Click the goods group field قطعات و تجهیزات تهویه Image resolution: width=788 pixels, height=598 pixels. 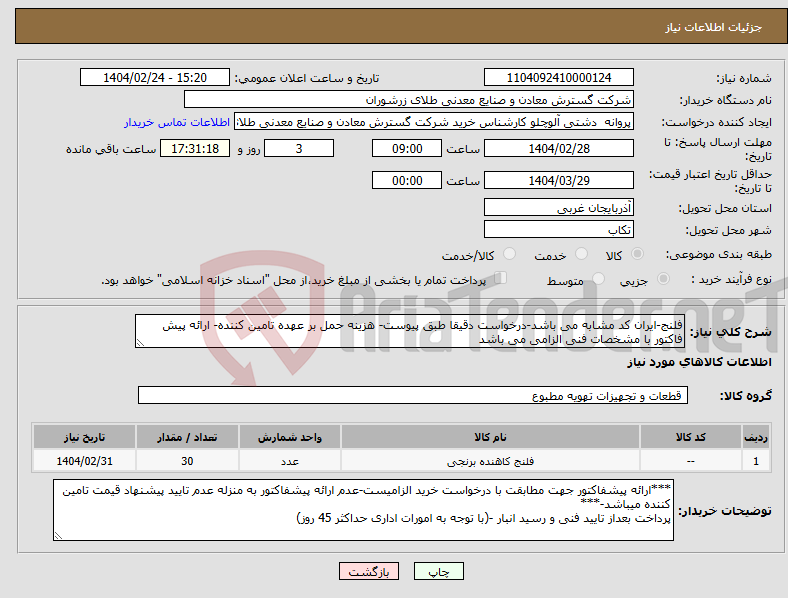pyautogui.click(x=413, y=395)
